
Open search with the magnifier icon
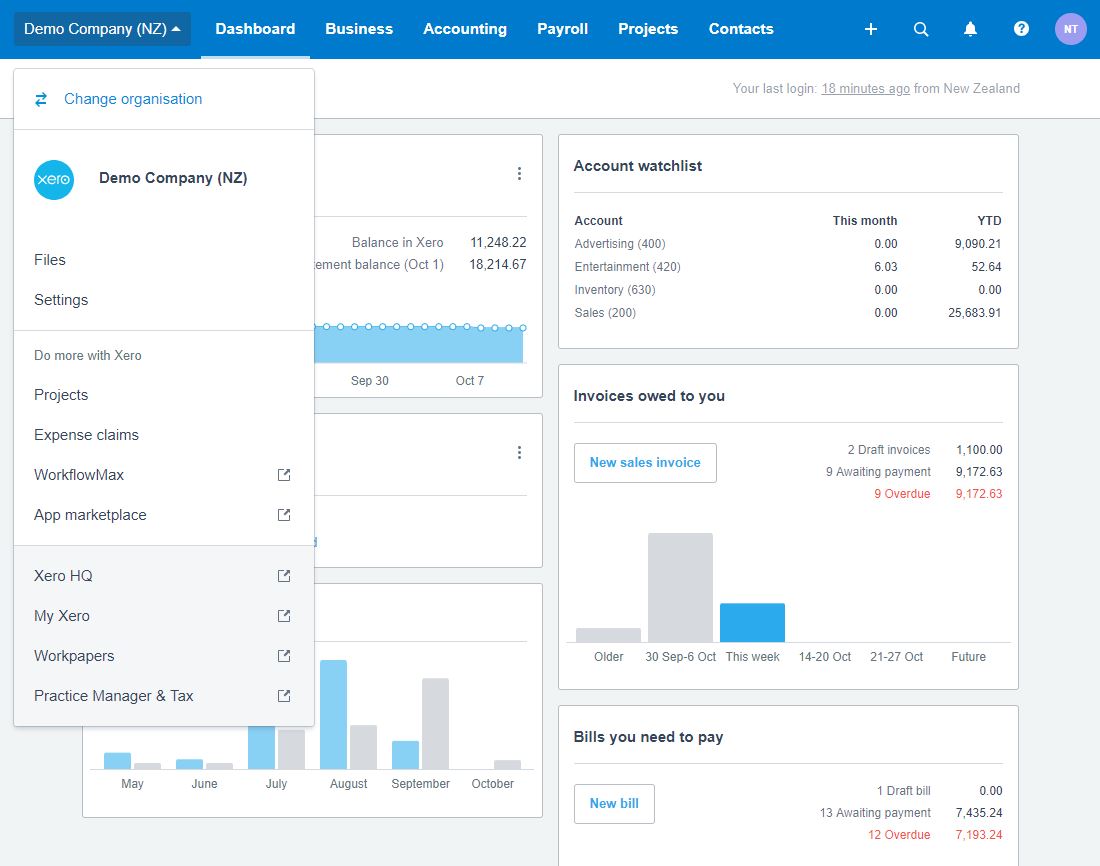click(x=921, y=29)
